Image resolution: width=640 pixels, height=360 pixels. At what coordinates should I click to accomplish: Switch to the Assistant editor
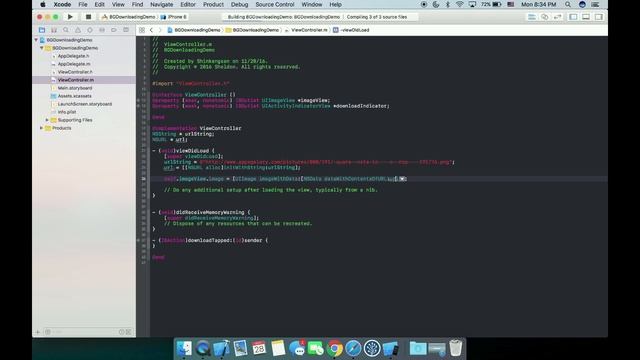click(x=544, y=17)
